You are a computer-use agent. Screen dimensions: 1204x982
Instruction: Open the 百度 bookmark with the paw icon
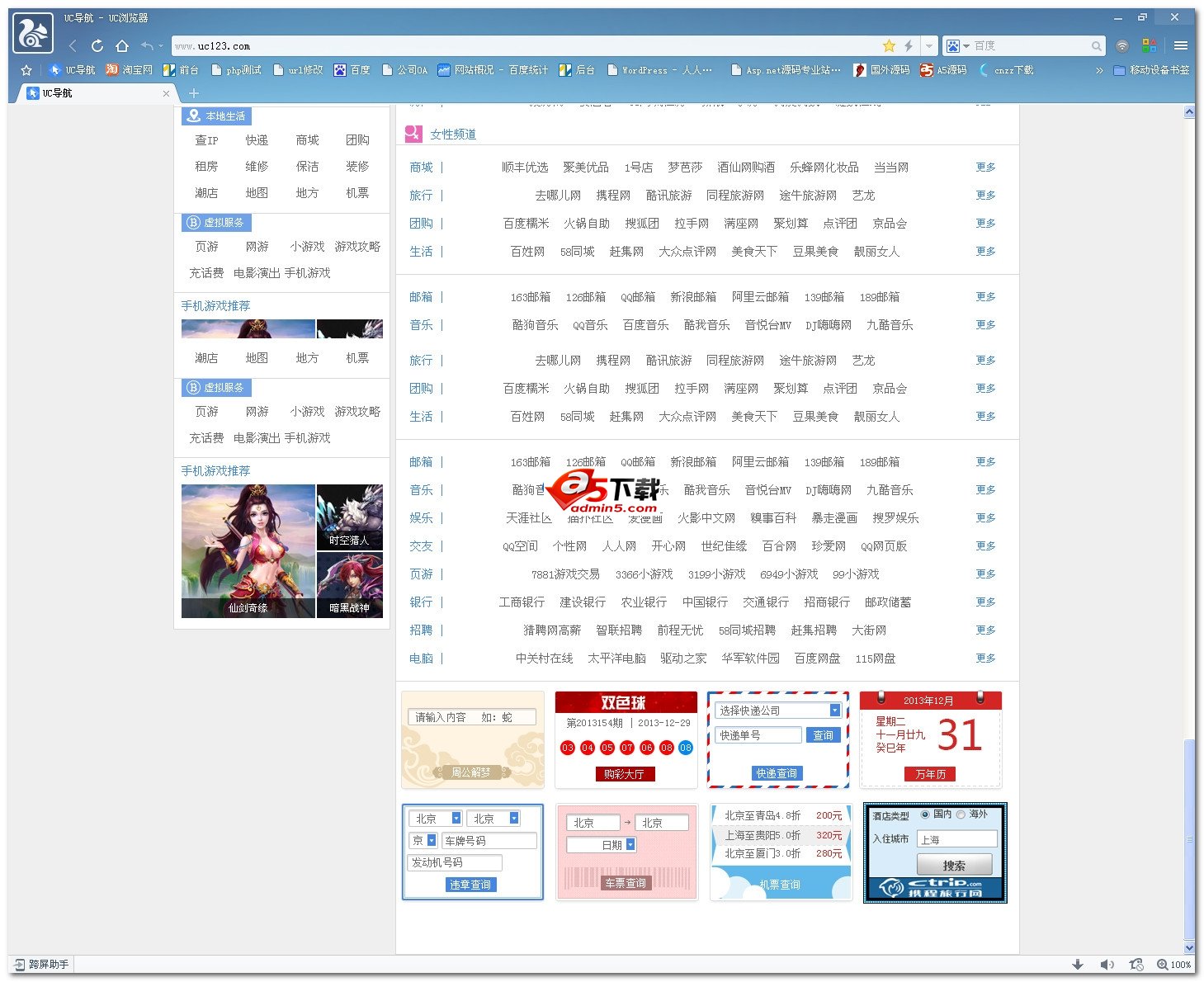pyautogui.click(x=352, y=70)
